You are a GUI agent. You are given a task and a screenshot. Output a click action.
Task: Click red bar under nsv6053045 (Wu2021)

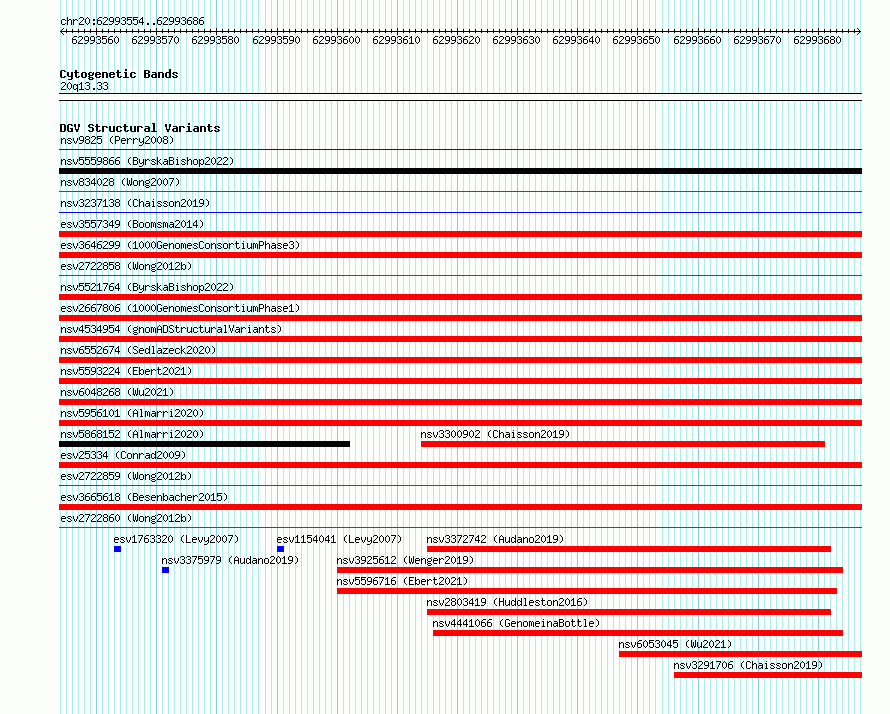coord(740,654)
